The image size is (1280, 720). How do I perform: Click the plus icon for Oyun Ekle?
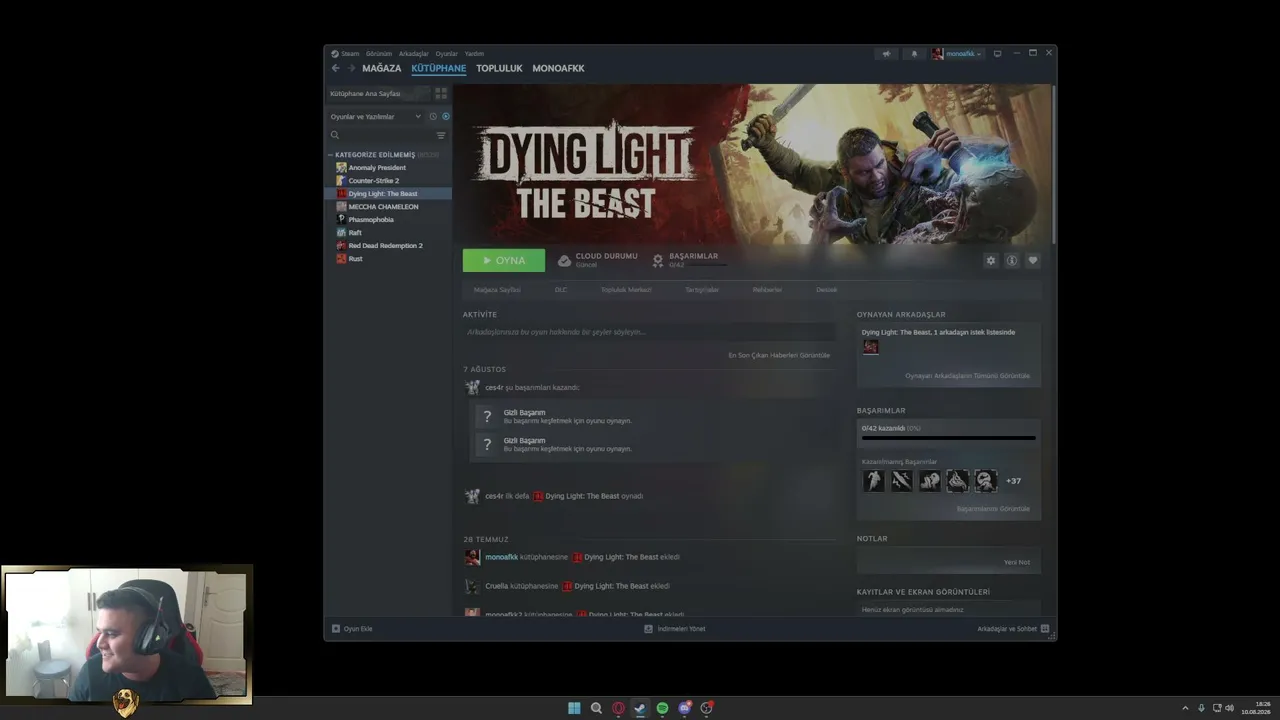pyautogui.click(x=336, y=629)
